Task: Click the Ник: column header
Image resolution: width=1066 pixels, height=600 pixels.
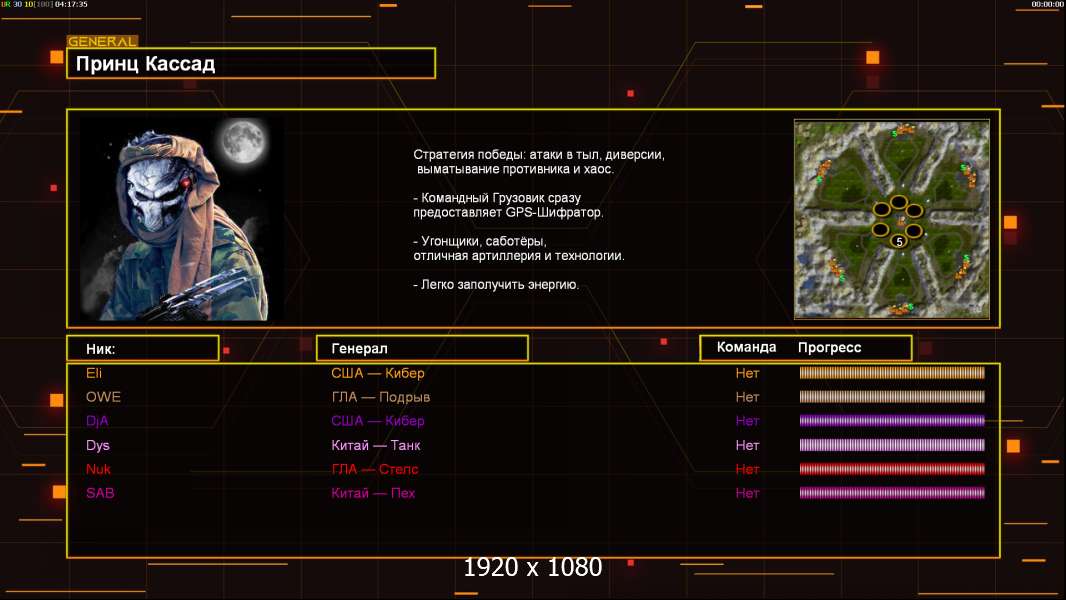Action: 143,349
